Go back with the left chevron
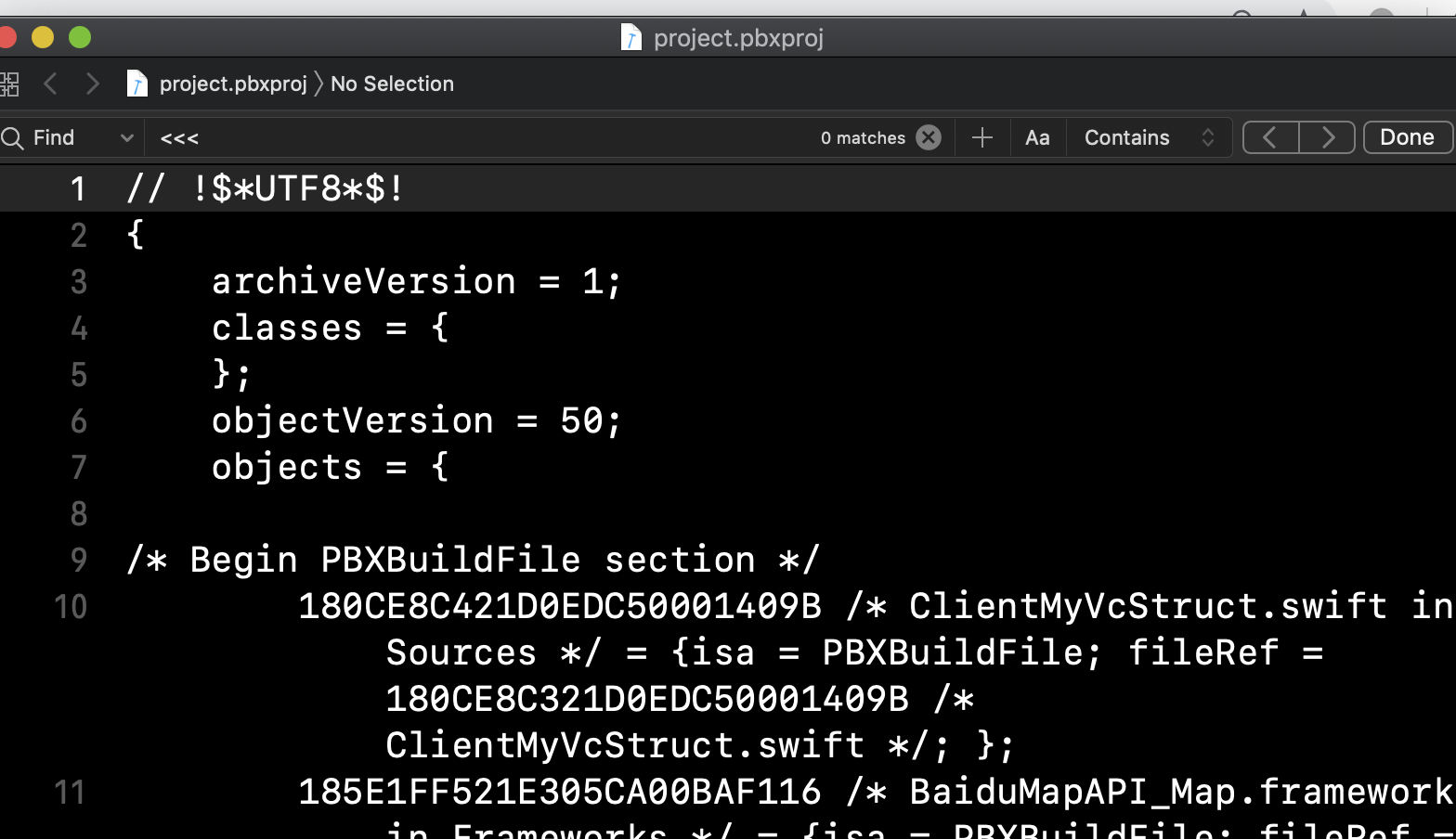Image resolution: width=1456 pixels, height=839 pixels. pos(51,84)
